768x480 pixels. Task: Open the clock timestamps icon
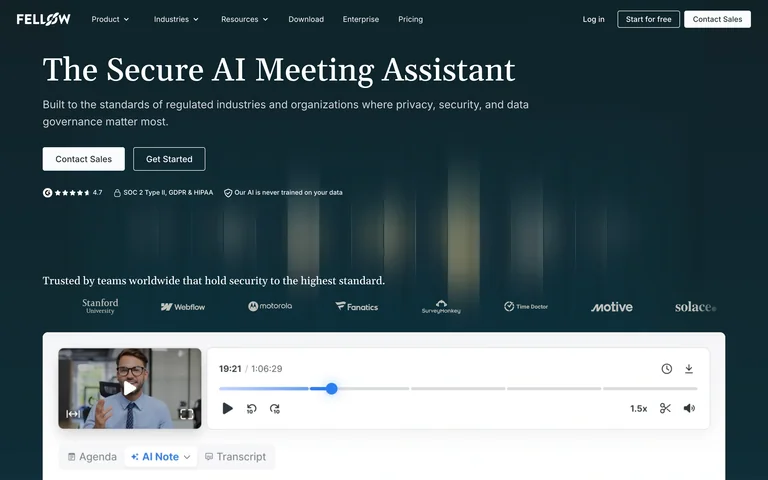667,369
